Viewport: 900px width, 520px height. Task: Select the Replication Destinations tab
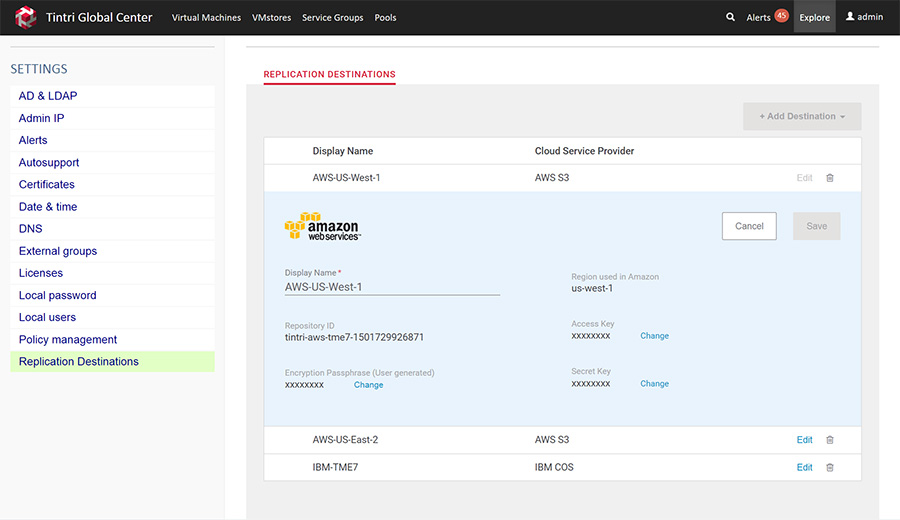pyautogui.click(x=329, y=75)
